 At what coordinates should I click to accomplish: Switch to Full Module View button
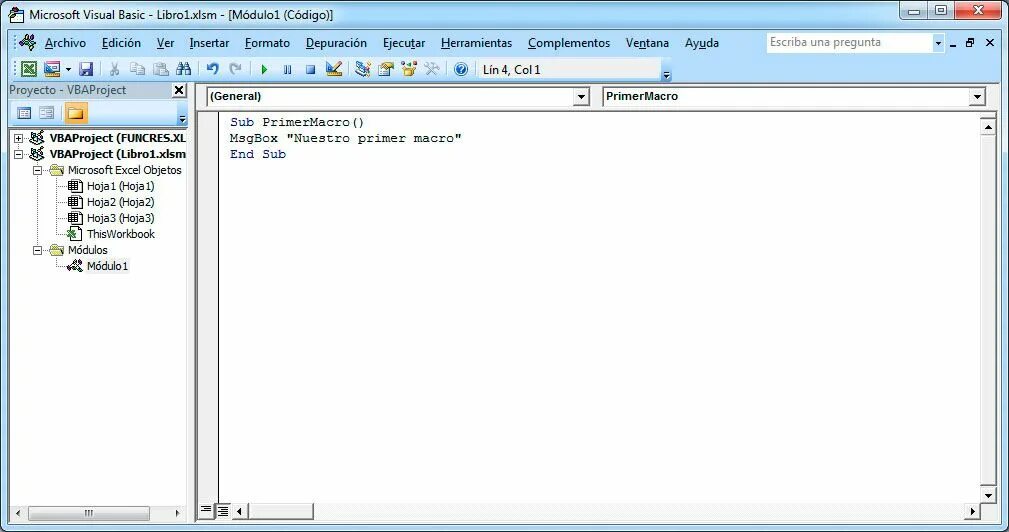point(223,511)
